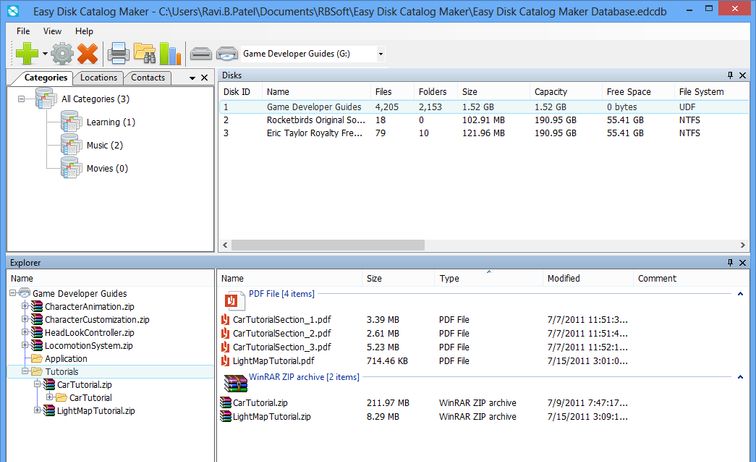
Task: Sort disks by Capacity column header
Action: (551, 92)
